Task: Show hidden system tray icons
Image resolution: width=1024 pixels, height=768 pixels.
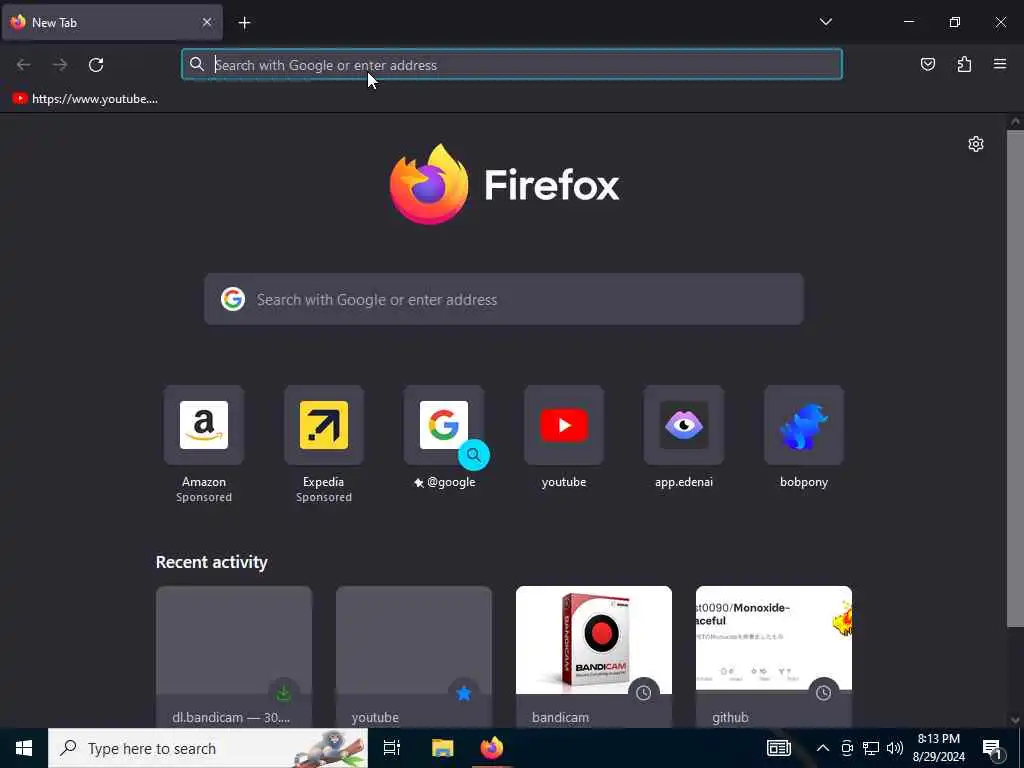Action: click(823, 748)
